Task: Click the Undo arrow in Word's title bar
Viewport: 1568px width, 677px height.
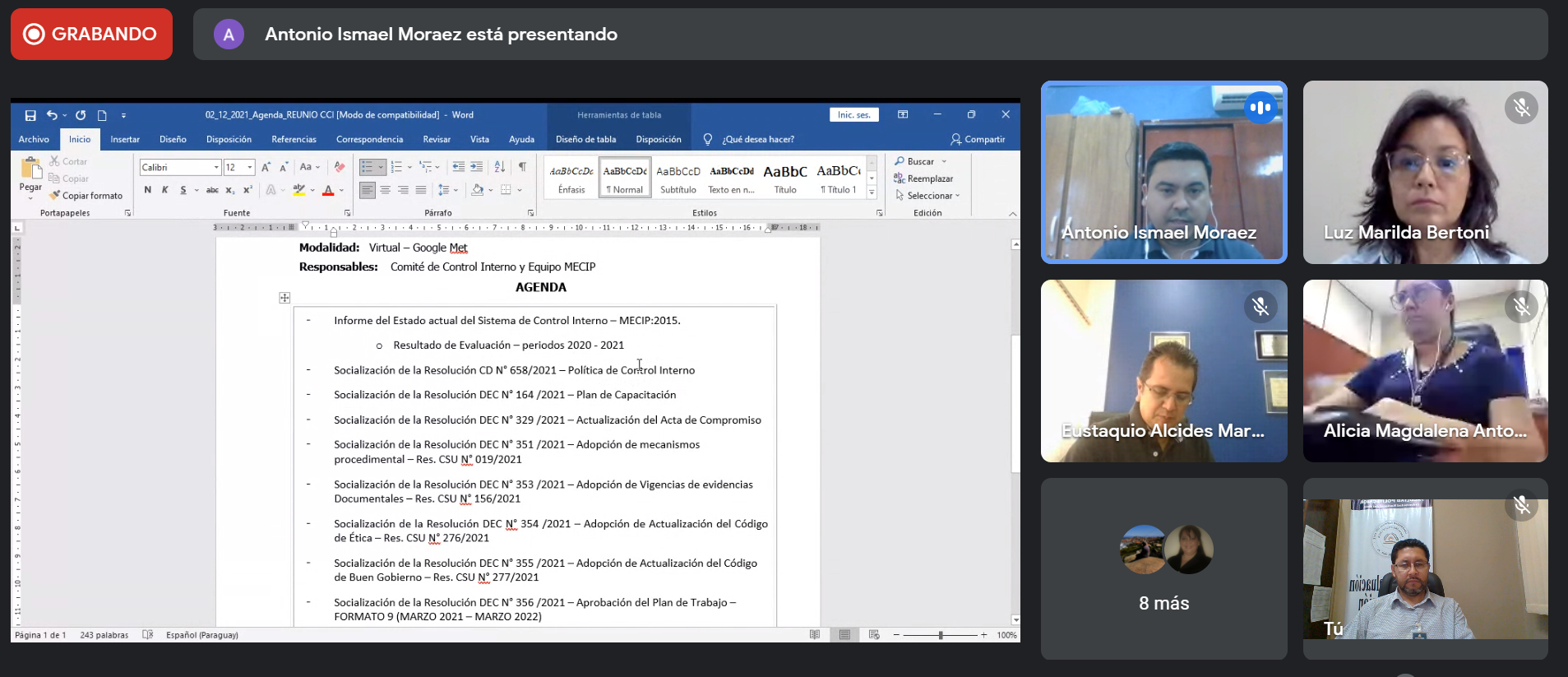Action: 52,115
